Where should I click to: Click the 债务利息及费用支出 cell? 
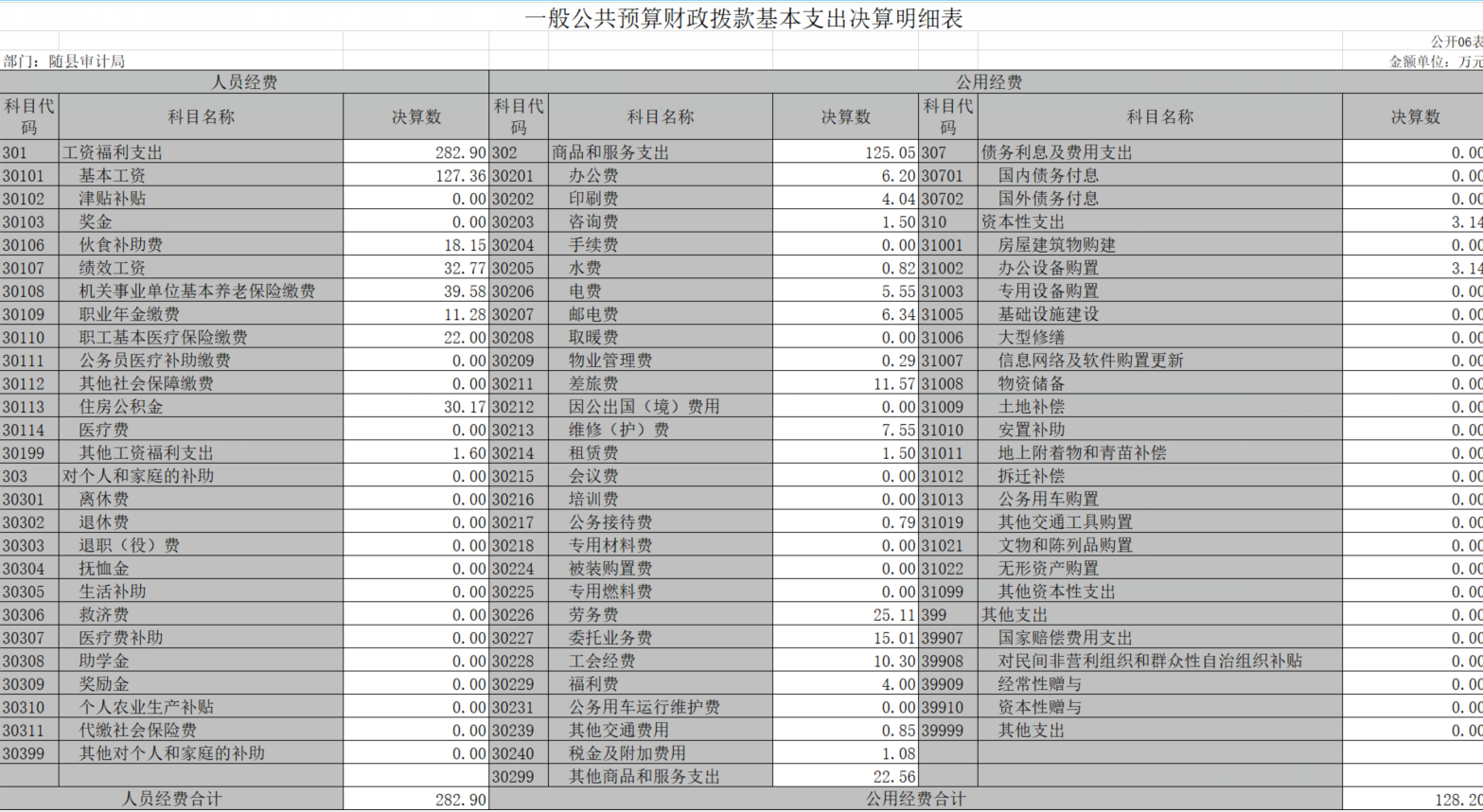(1160, 152)
